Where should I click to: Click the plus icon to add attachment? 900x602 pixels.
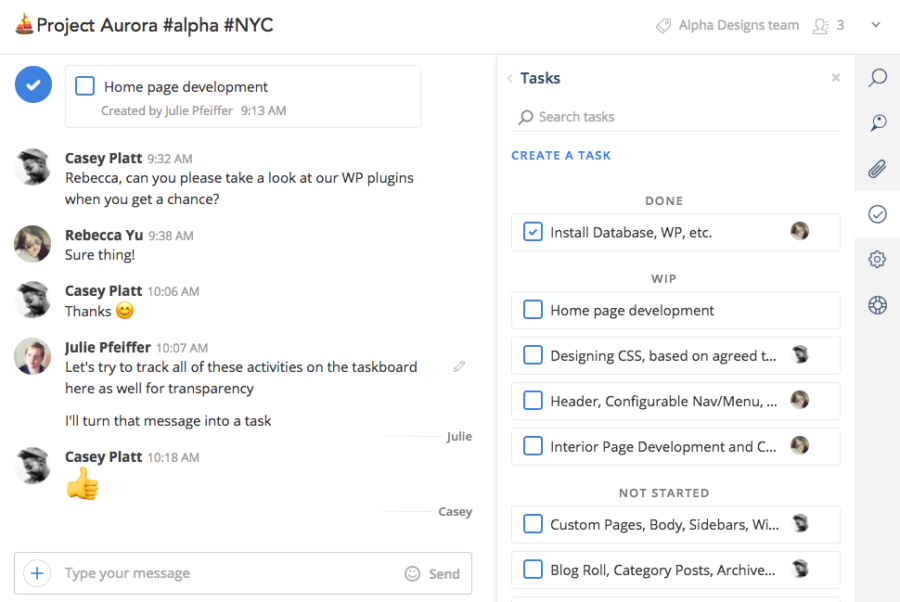[37, 573]
